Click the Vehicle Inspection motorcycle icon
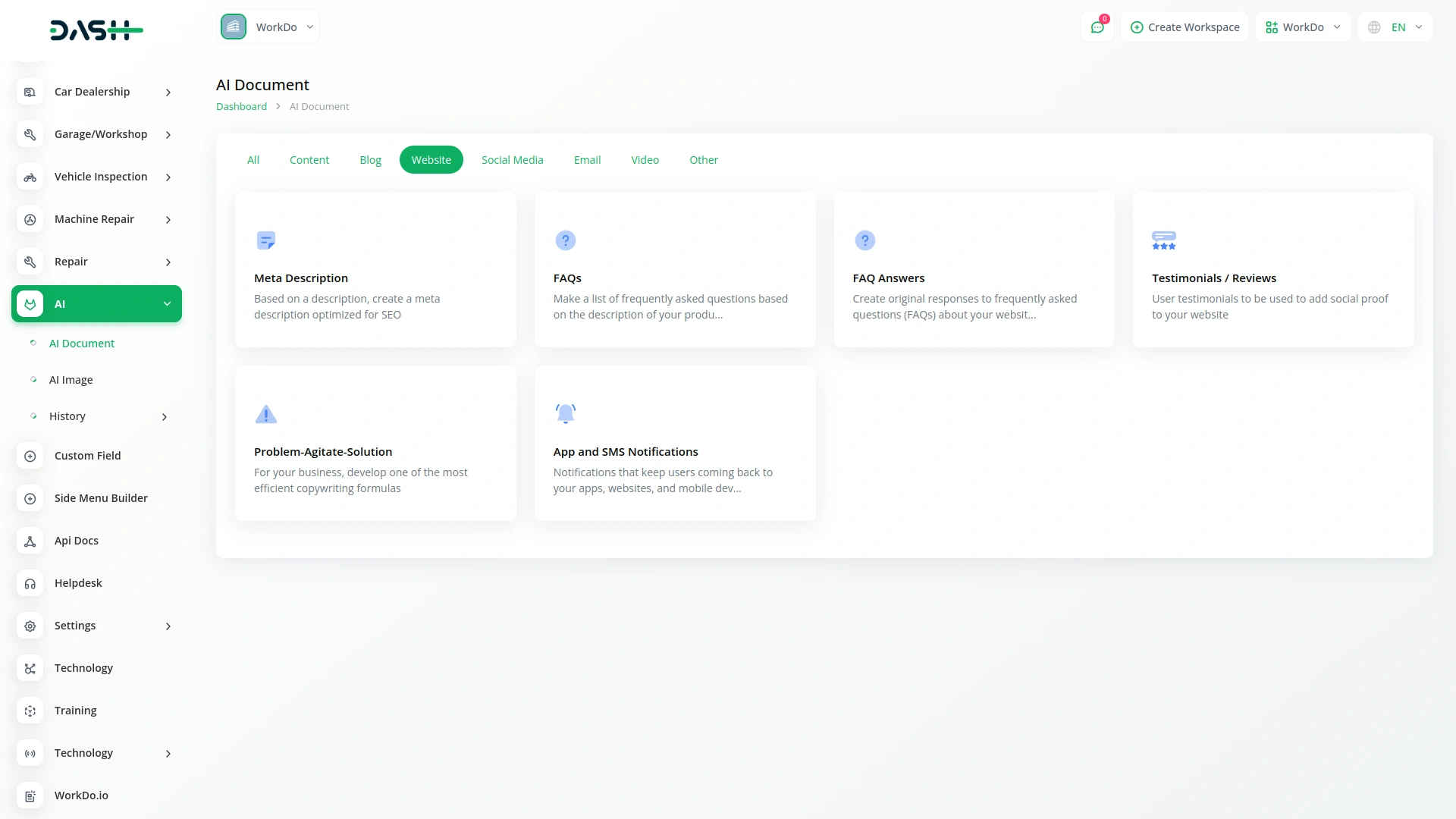The image size is (1456, 819). pos(30,177)
